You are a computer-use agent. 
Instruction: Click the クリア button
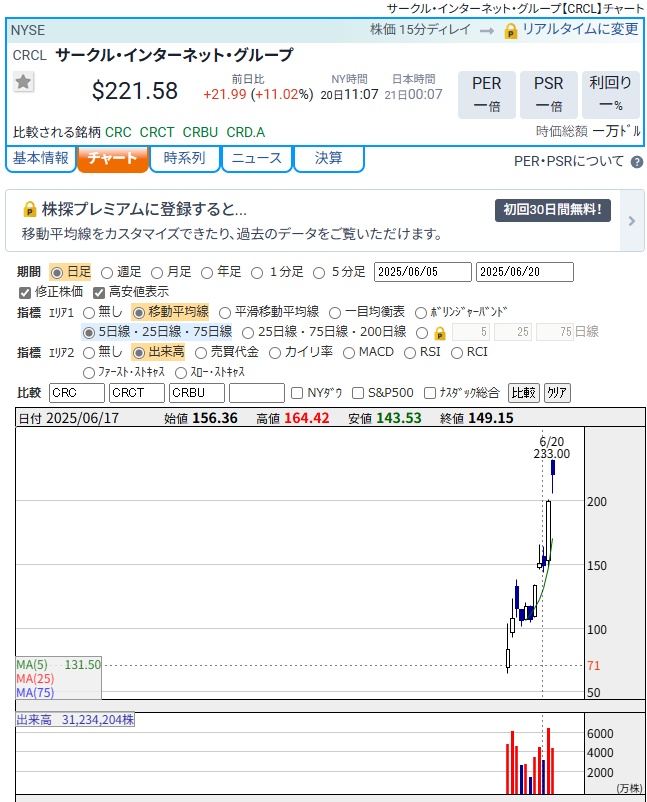point(557,393)
